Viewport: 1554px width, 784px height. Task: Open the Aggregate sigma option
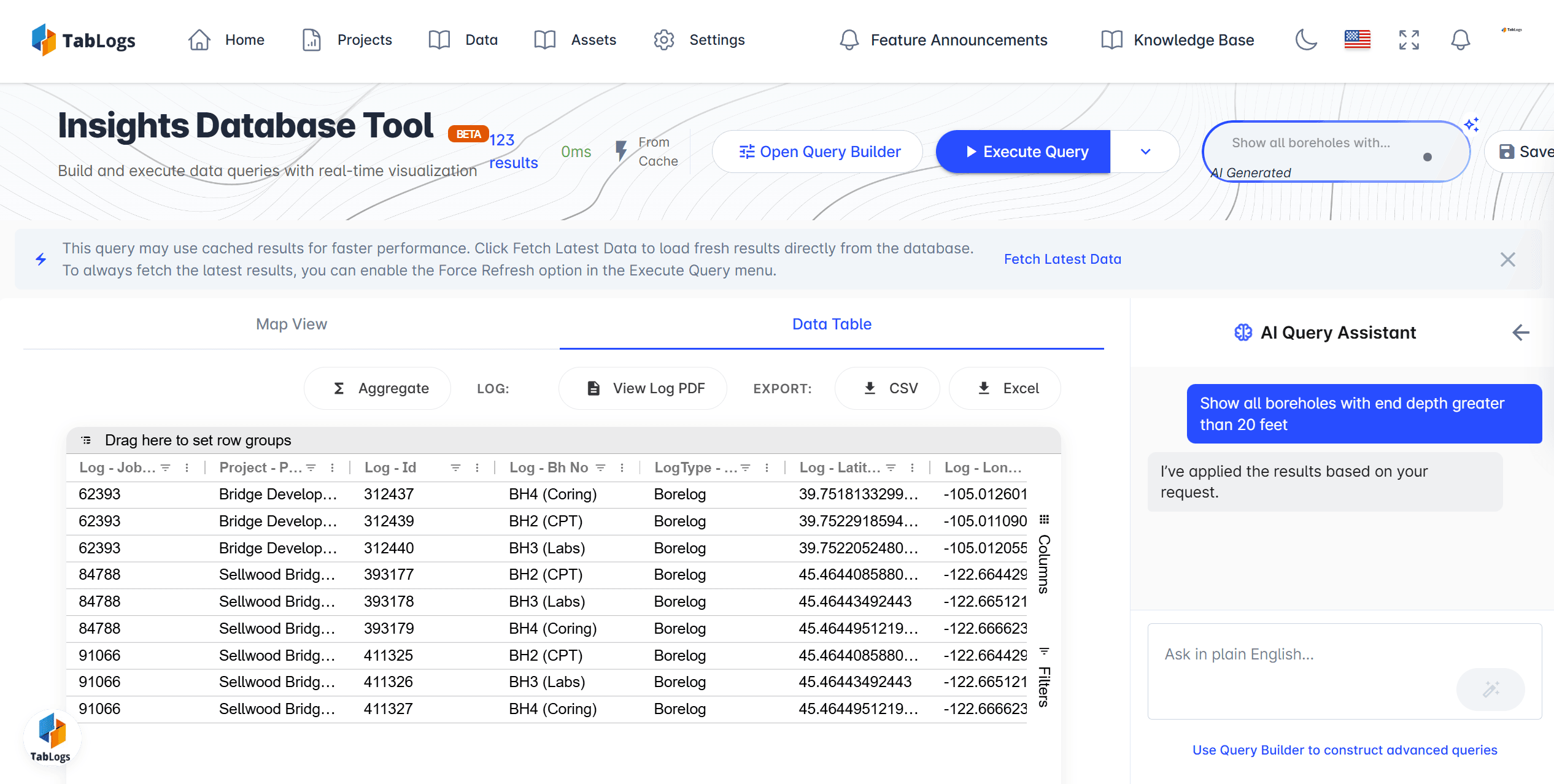point(377,388)
